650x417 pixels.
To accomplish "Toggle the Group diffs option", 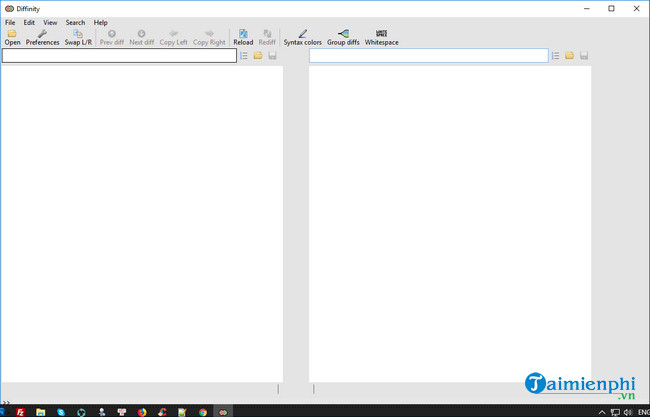I will point(343,37).
